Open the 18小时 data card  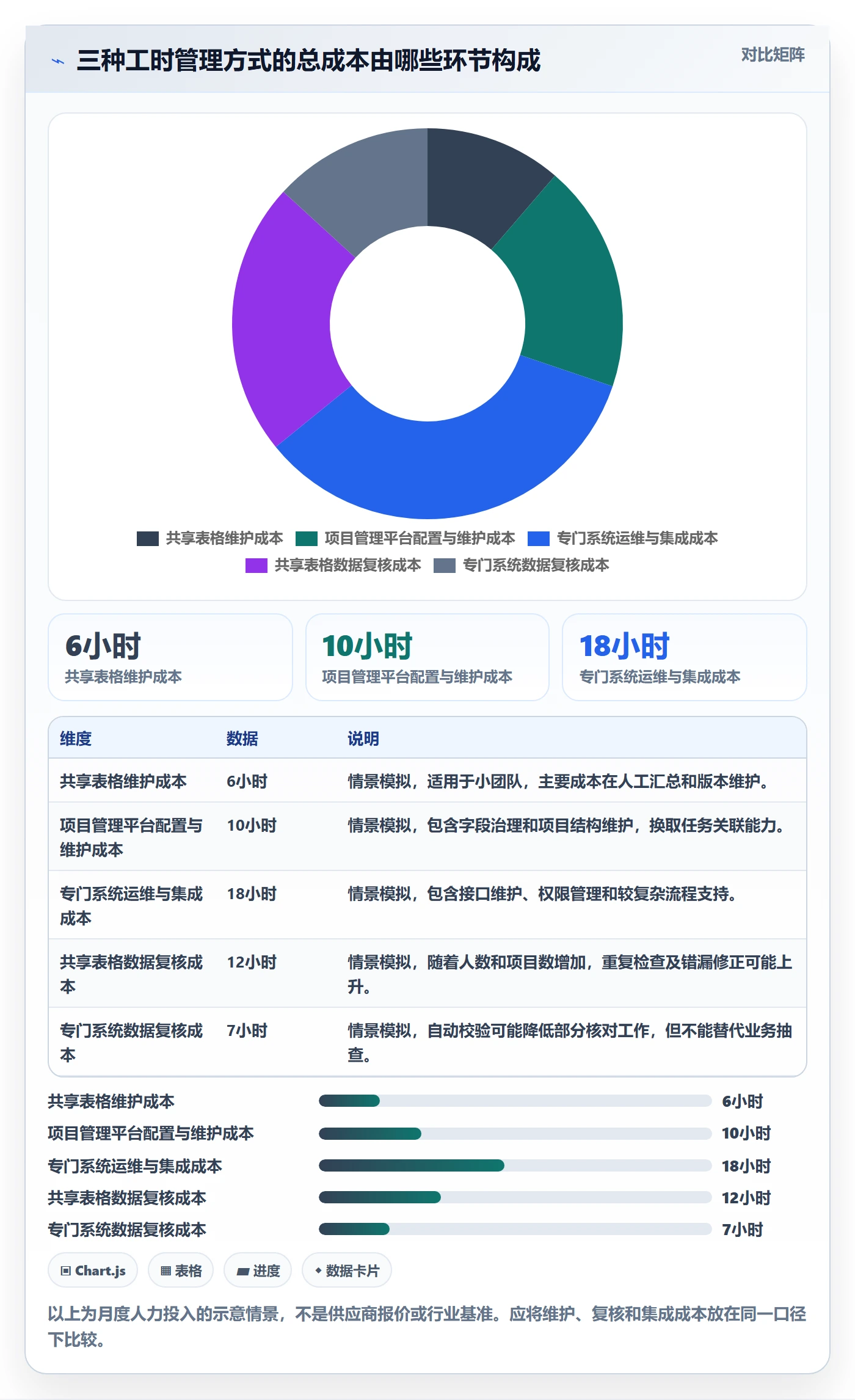point(685,657)
